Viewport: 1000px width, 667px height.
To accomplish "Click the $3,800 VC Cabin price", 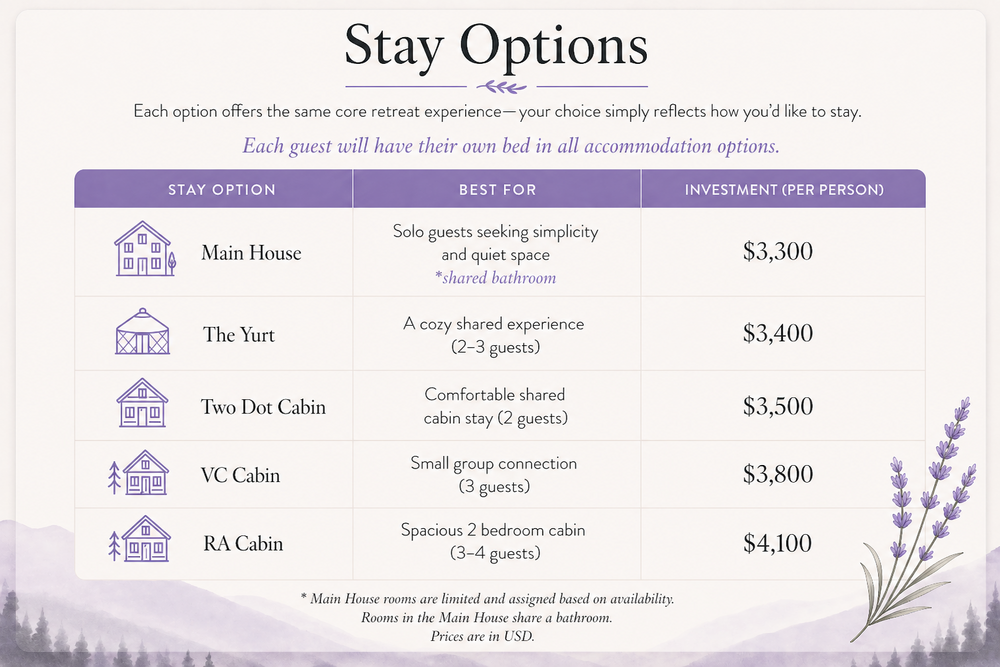I will [777, 474].
